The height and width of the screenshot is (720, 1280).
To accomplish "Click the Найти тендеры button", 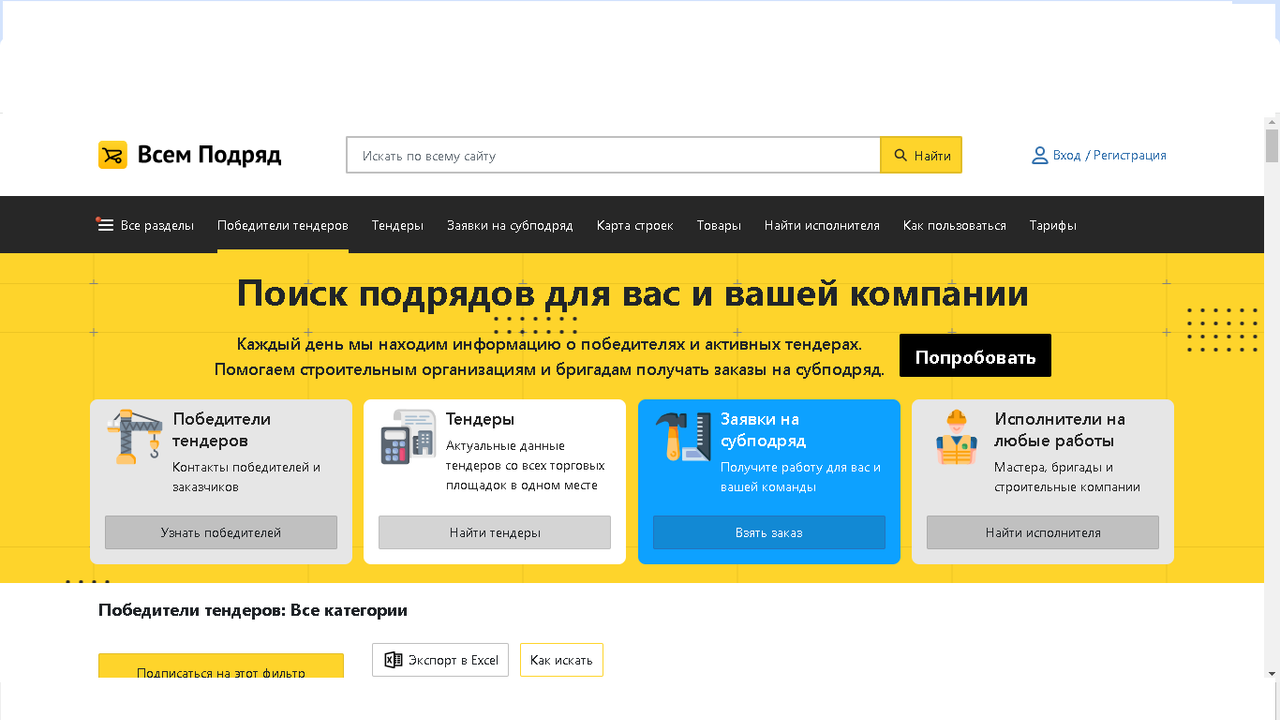I will point(495,532).
